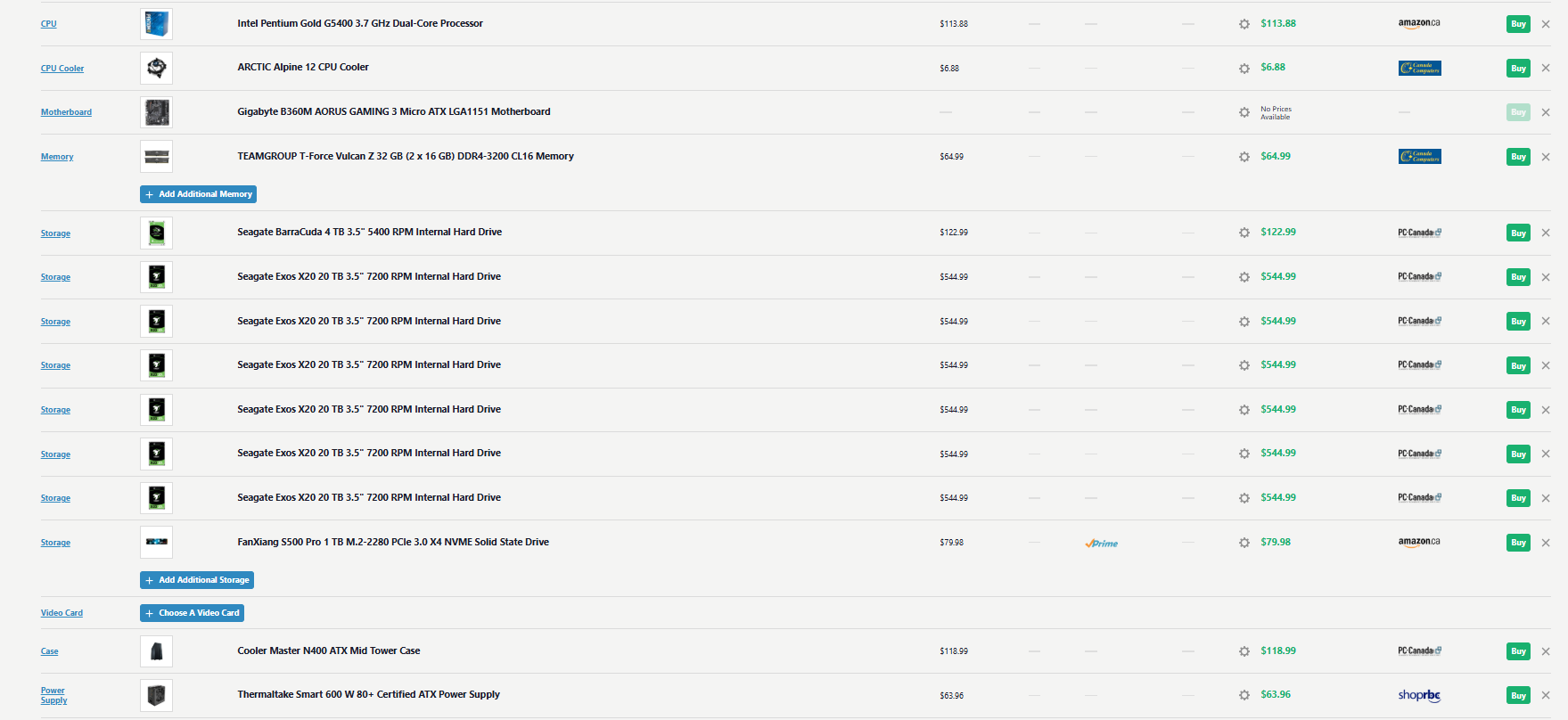The width and height of the screenshot is (1568, 720).
Task: Click amazon.ca logo in the Intel Pentium row
Action: (1419, 23)
